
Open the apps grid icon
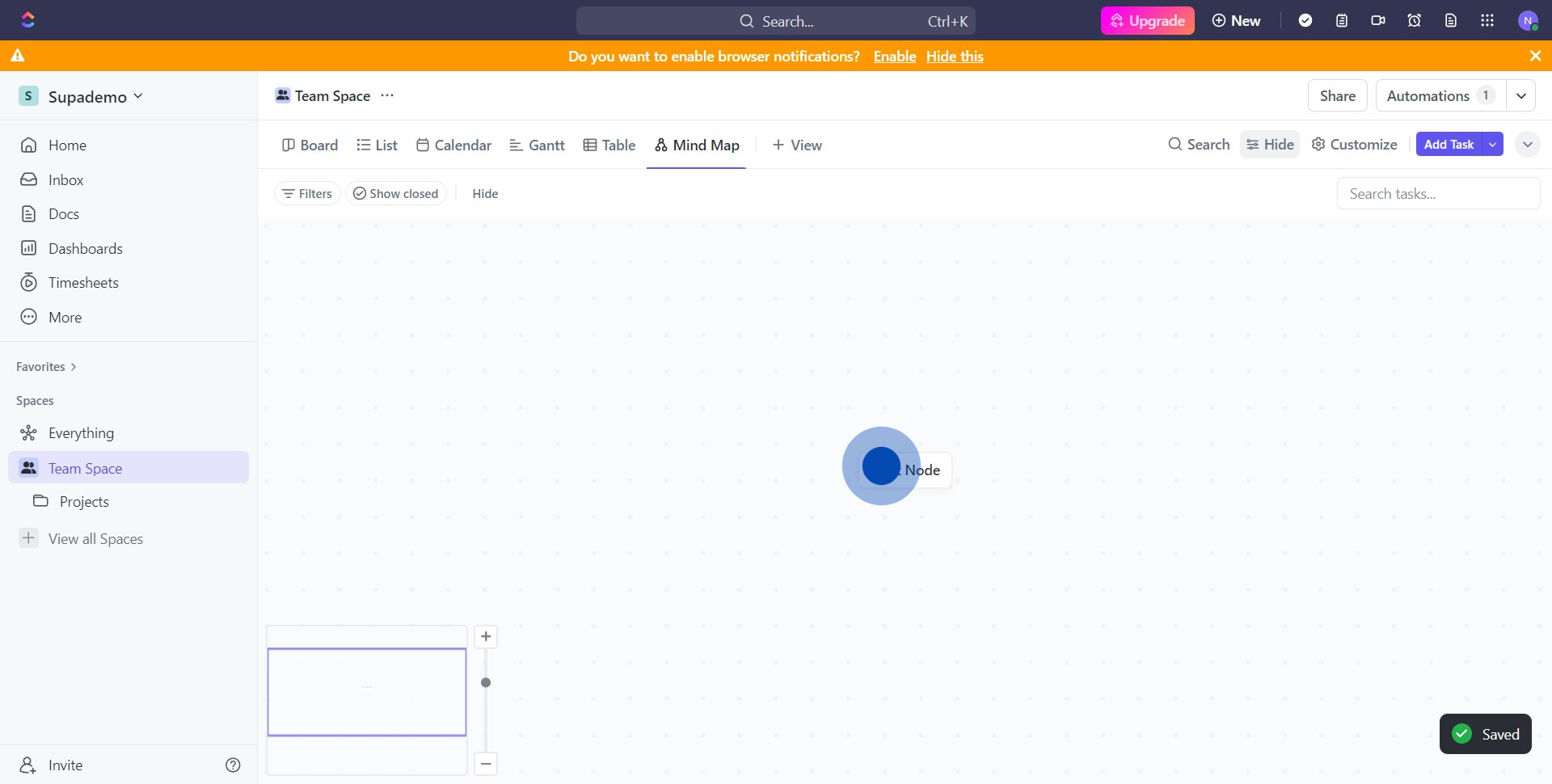1487,20
